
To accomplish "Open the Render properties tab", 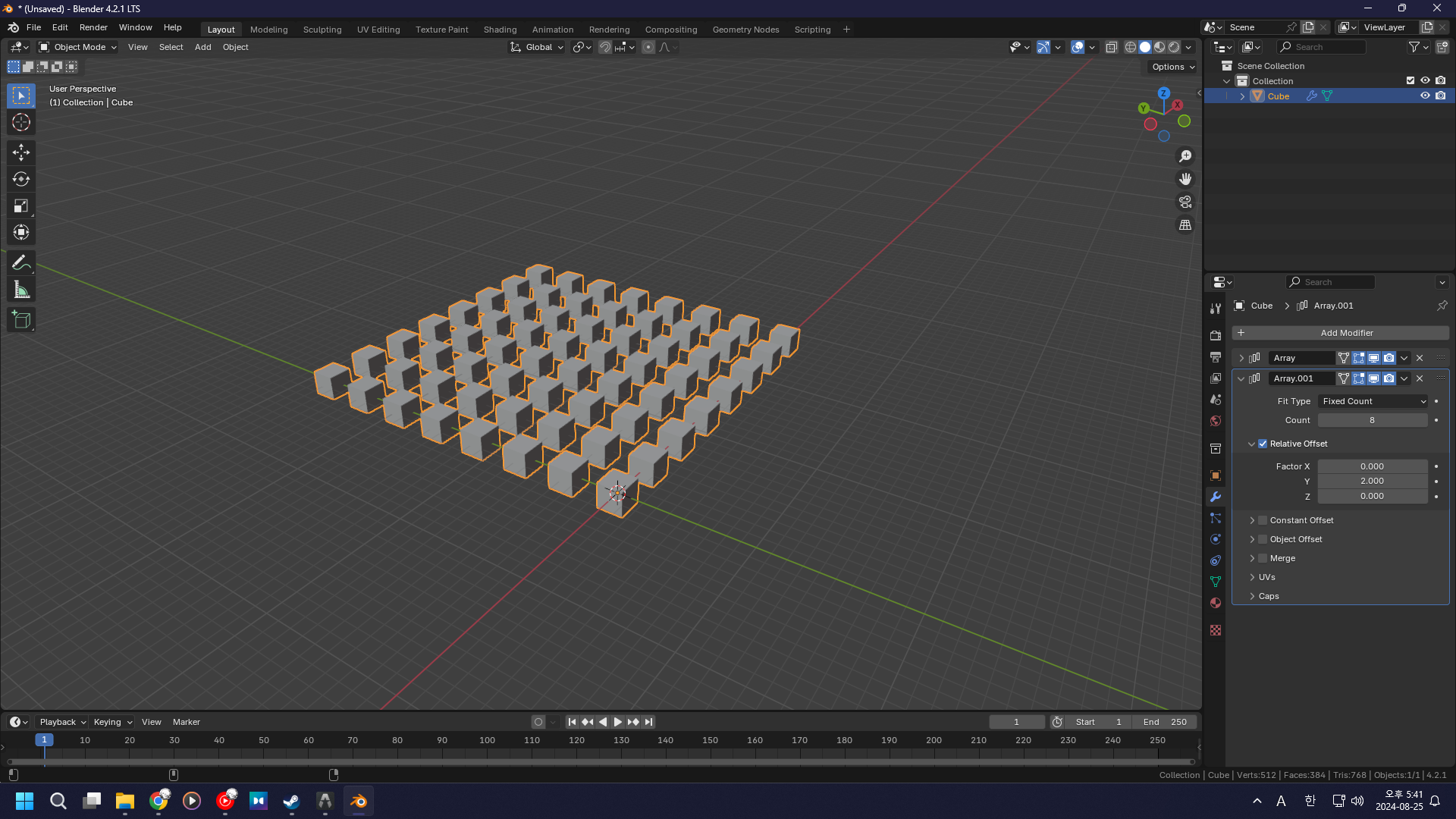I will (x=1216, y=335).
